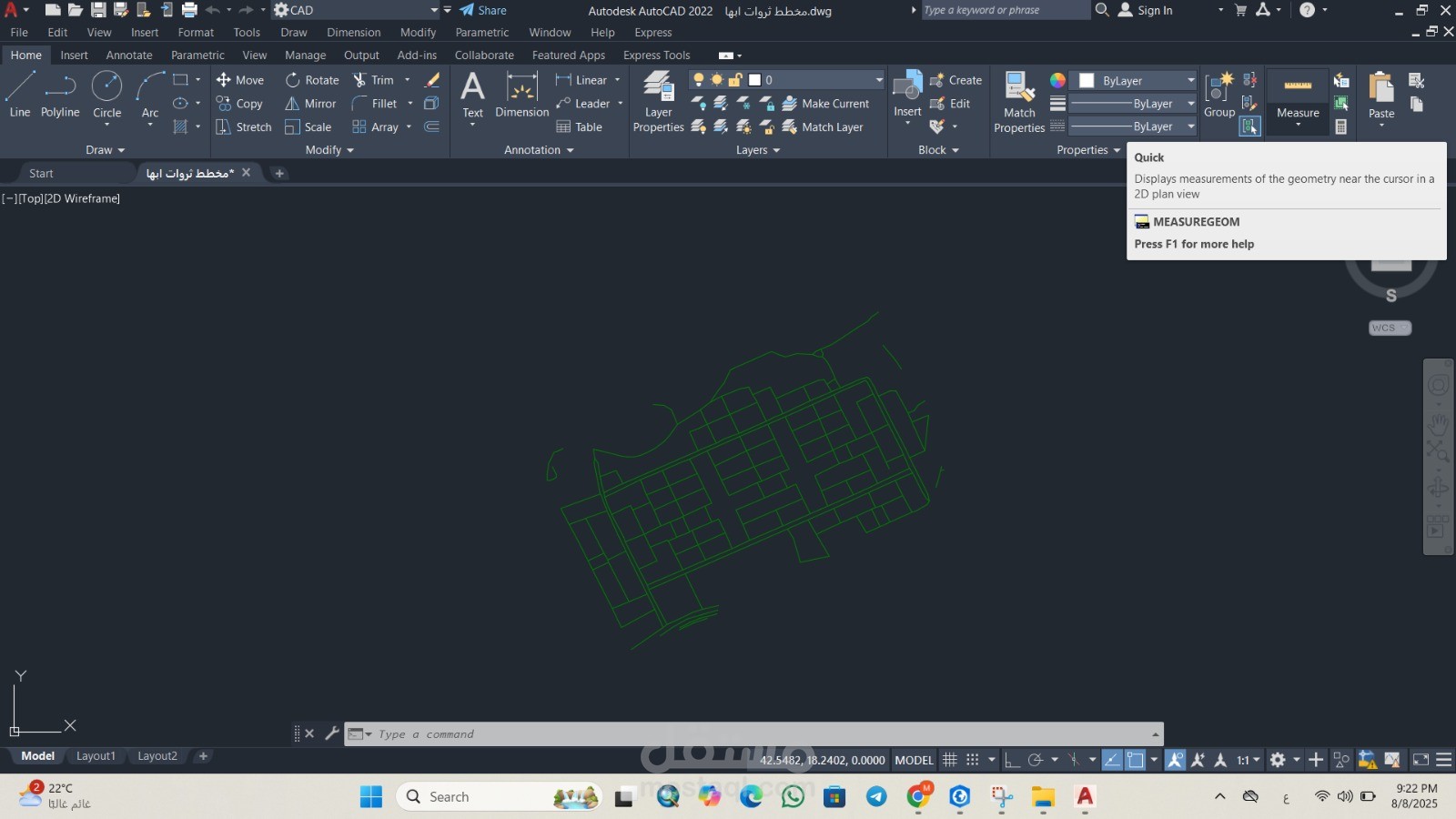Click the Create block icon
The width and height of the screenshot is (1456, 819).
click(955, 80)
